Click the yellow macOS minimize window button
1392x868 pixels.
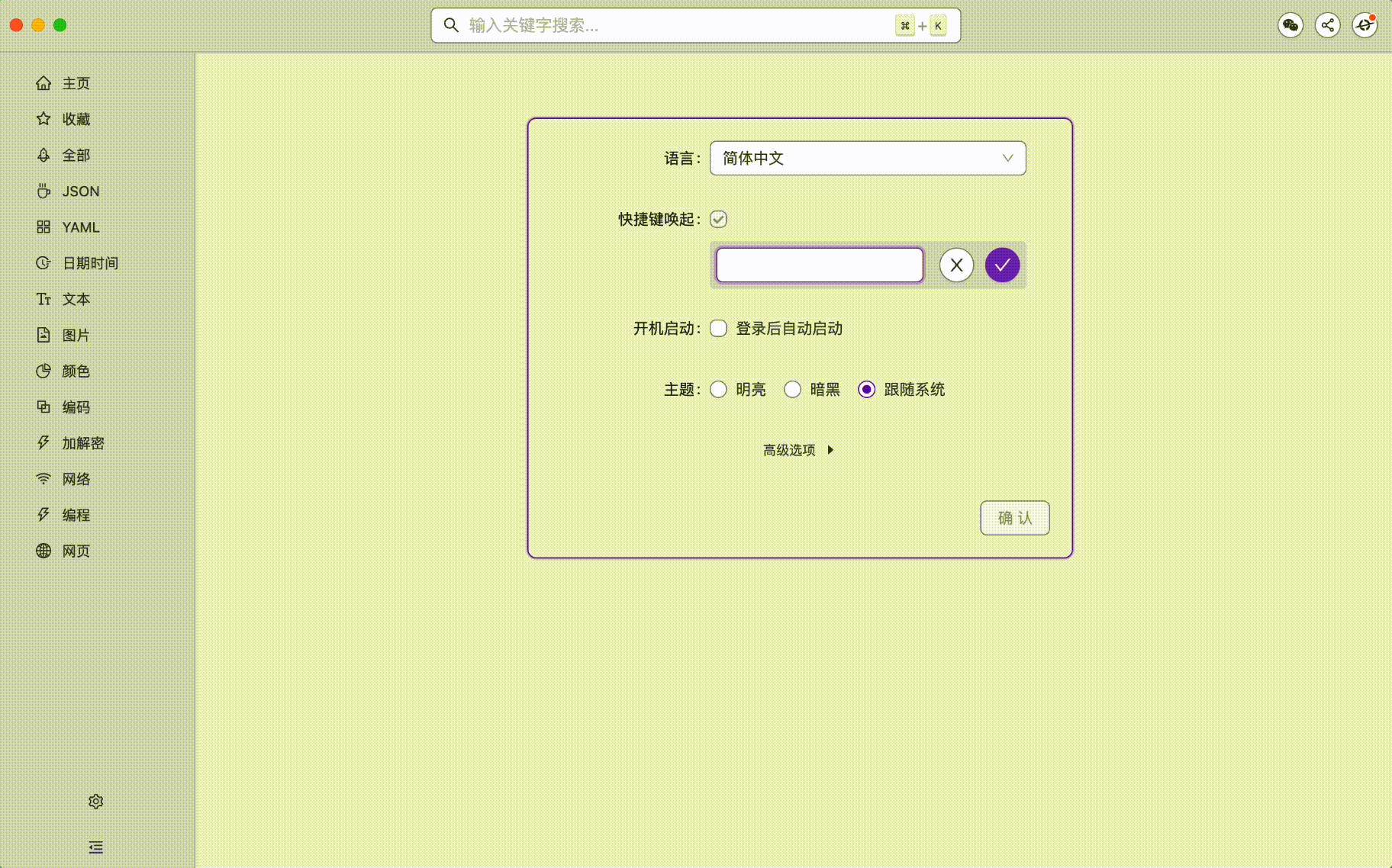(x=38, y=25)
